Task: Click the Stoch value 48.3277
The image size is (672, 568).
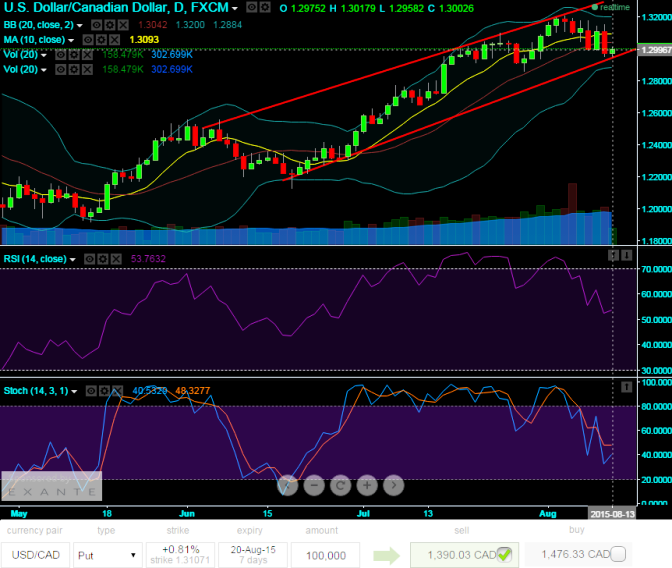Action: (193, 391)
